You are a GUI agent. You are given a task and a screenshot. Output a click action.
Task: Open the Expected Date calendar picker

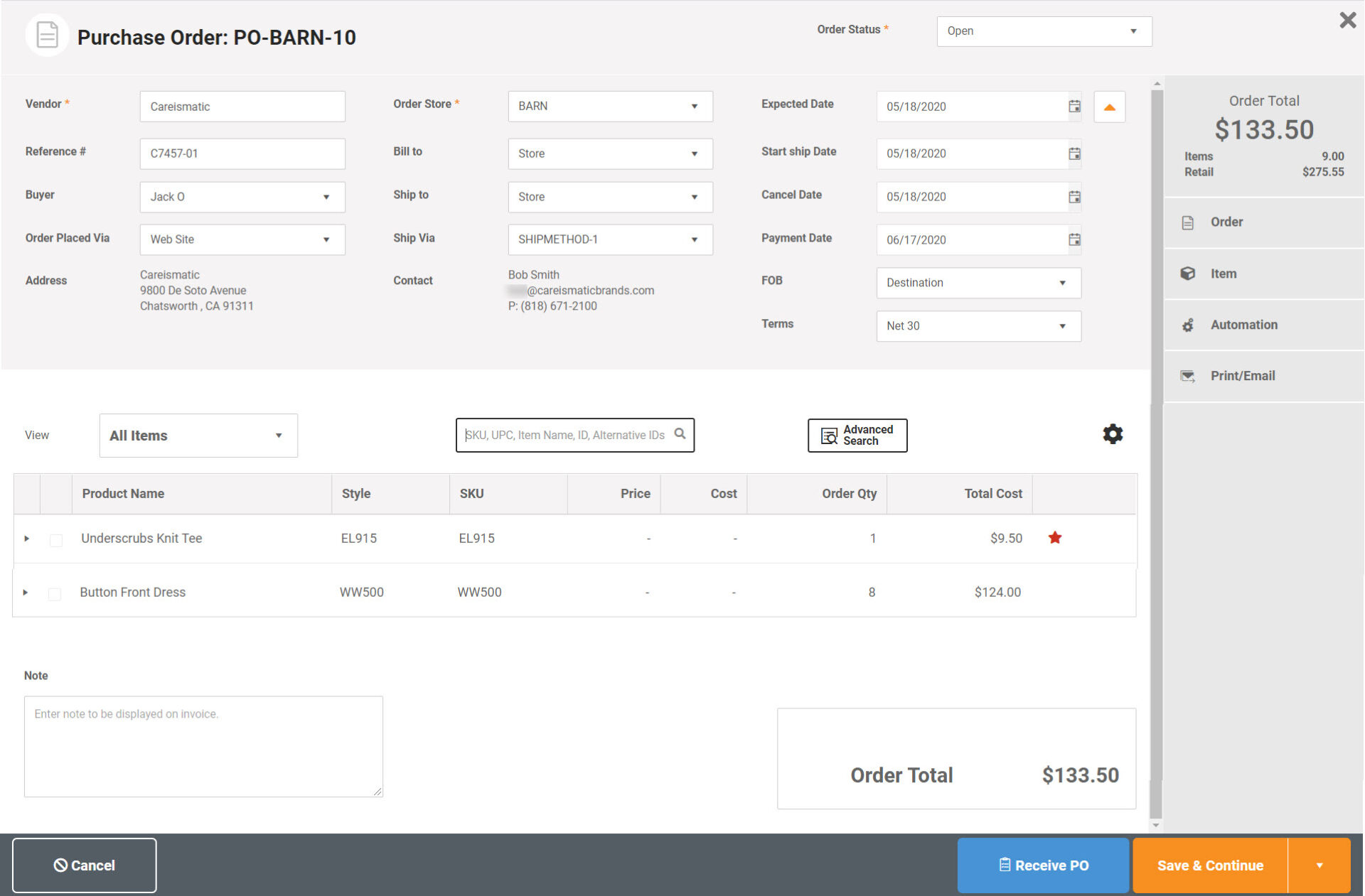[x=1074, y=106]
